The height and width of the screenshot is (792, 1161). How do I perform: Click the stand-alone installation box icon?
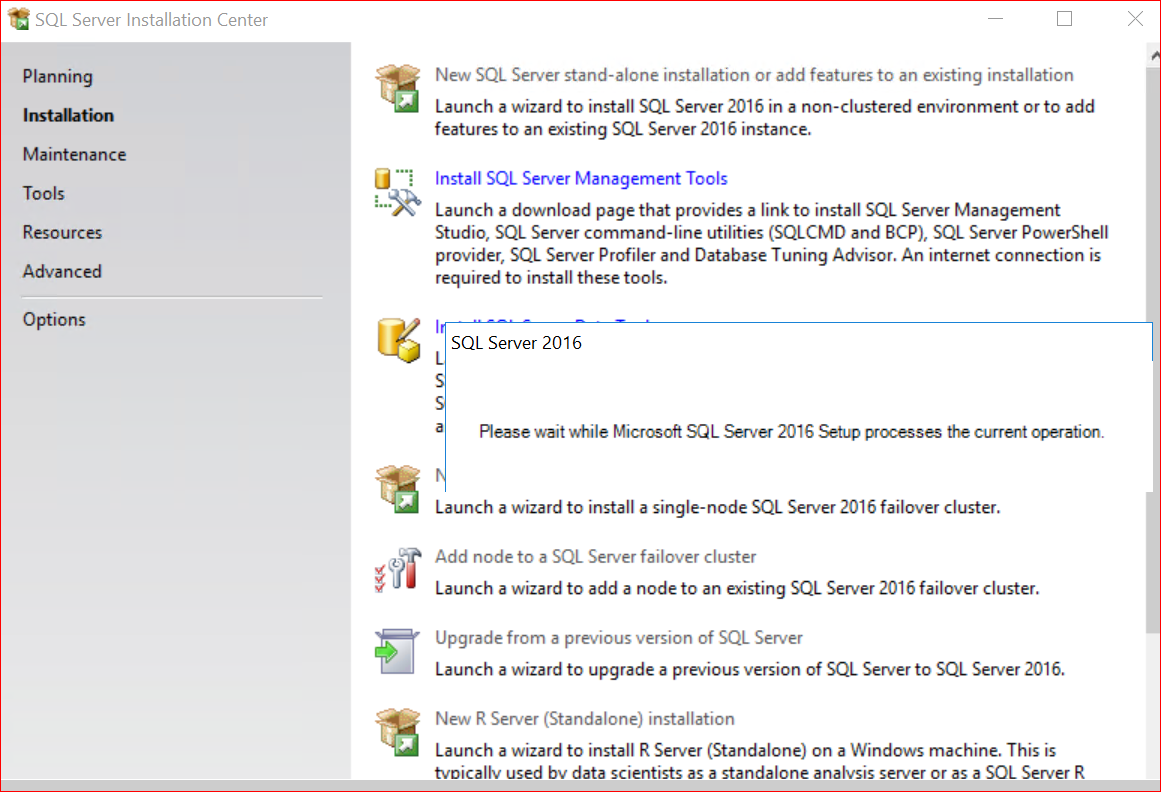[x=396, y=87]
